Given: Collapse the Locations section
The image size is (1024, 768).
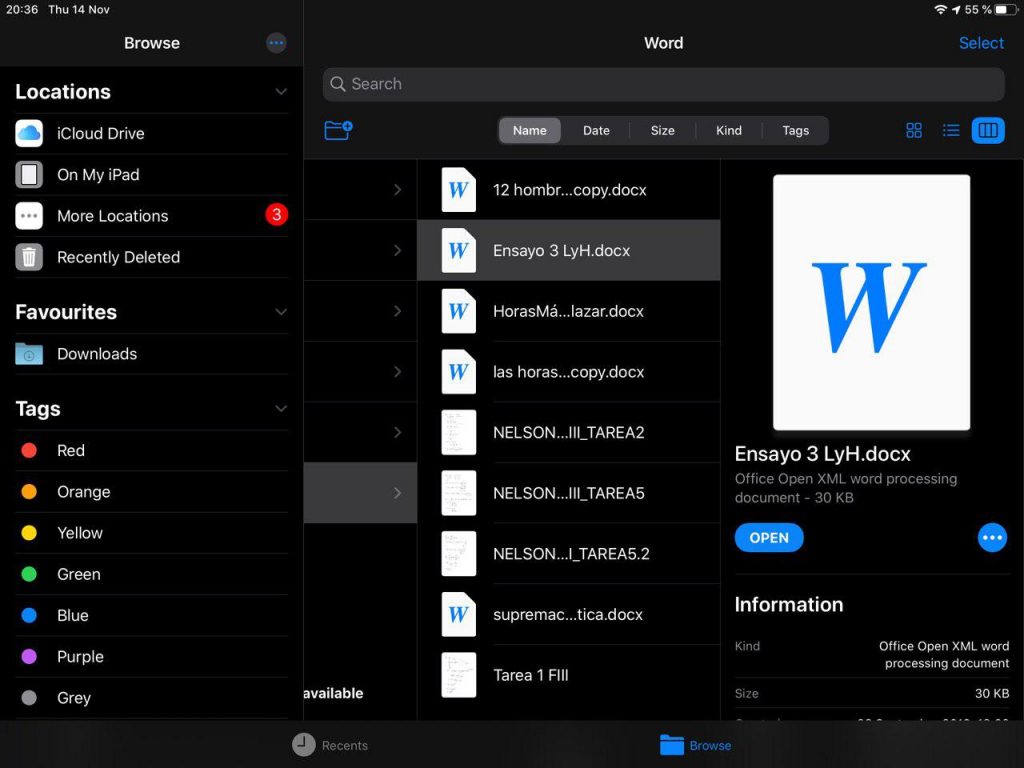Looking at the screenshot, I should (x=281, y=92).
